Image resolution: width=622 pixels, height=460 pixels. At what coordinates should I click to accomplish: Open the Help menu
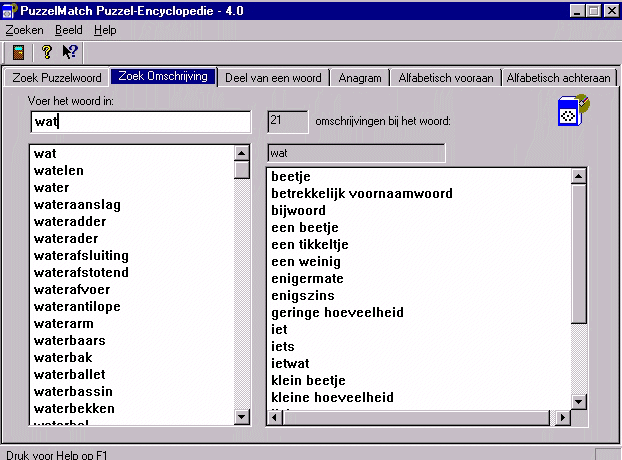click(x=105, y=30)
